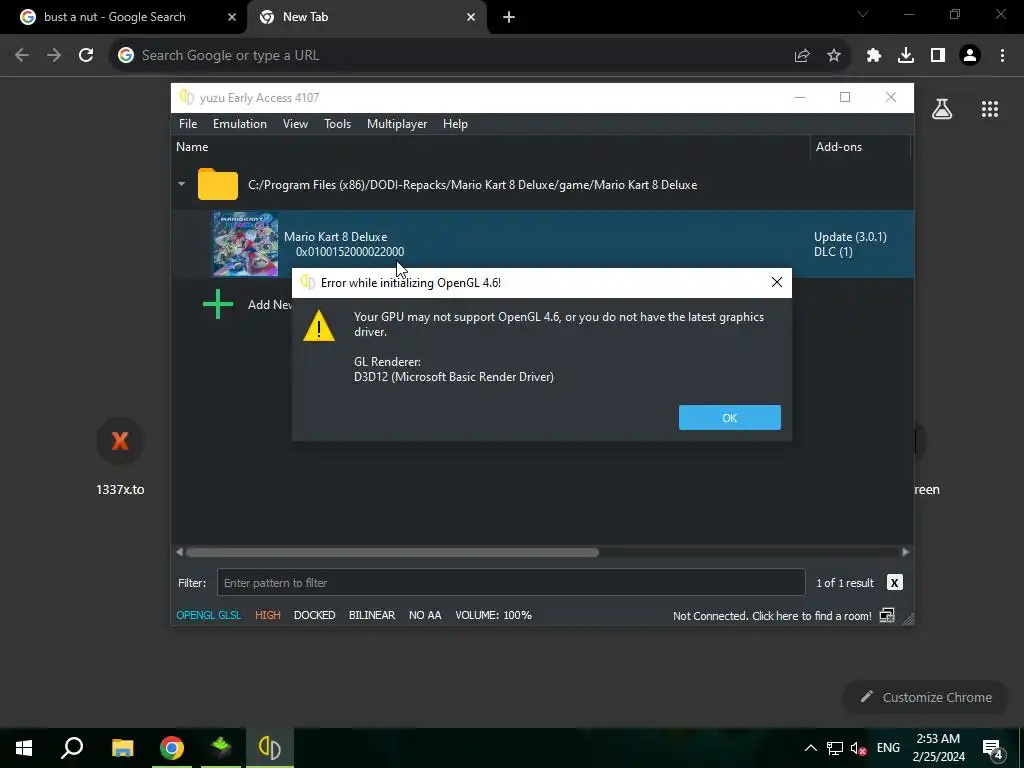Click OK in the OpenGL error dialog
1024x768 pixels.
(x=729, y=417)
